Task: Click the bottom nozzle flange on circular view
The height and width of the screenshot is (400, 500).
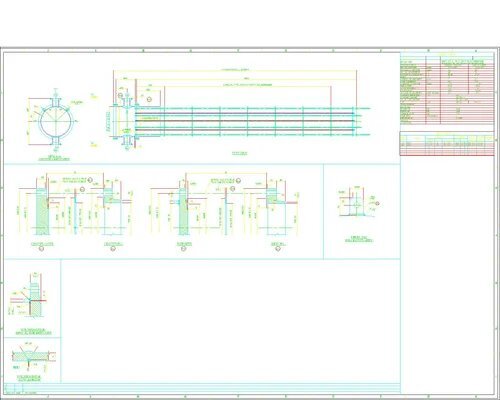Action: (56, 142)
